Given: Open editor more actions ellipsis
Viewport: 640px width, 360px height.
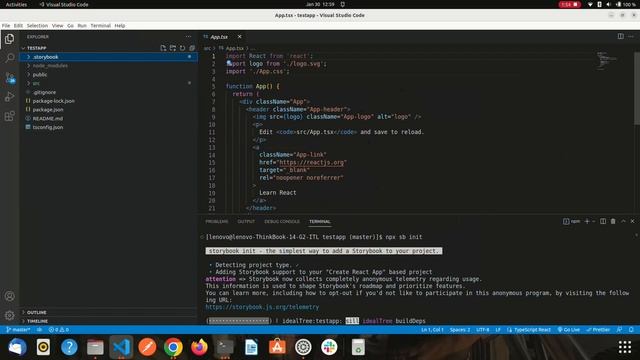Looking at the screenshot, I should [631, 36].
